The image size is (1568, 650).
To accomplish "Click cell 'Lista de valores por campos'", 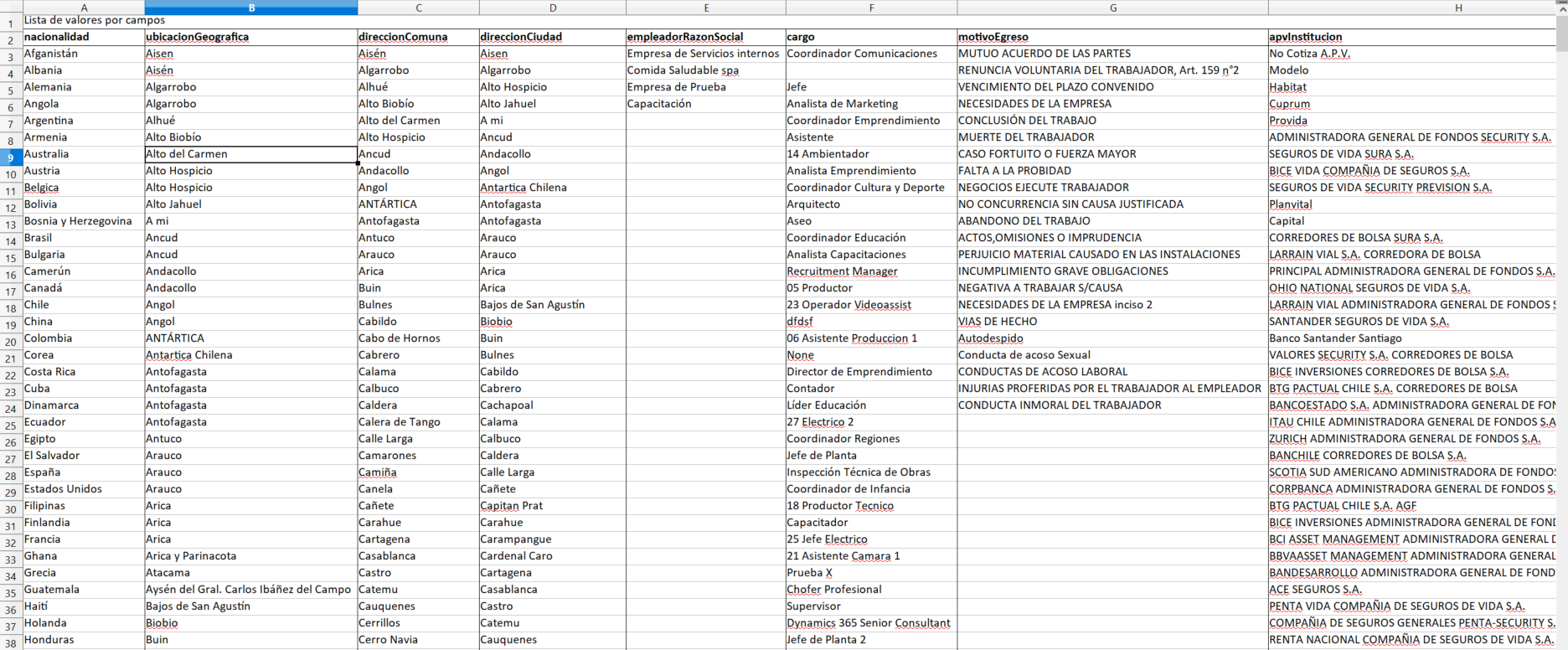I will [x=95, y=20].
